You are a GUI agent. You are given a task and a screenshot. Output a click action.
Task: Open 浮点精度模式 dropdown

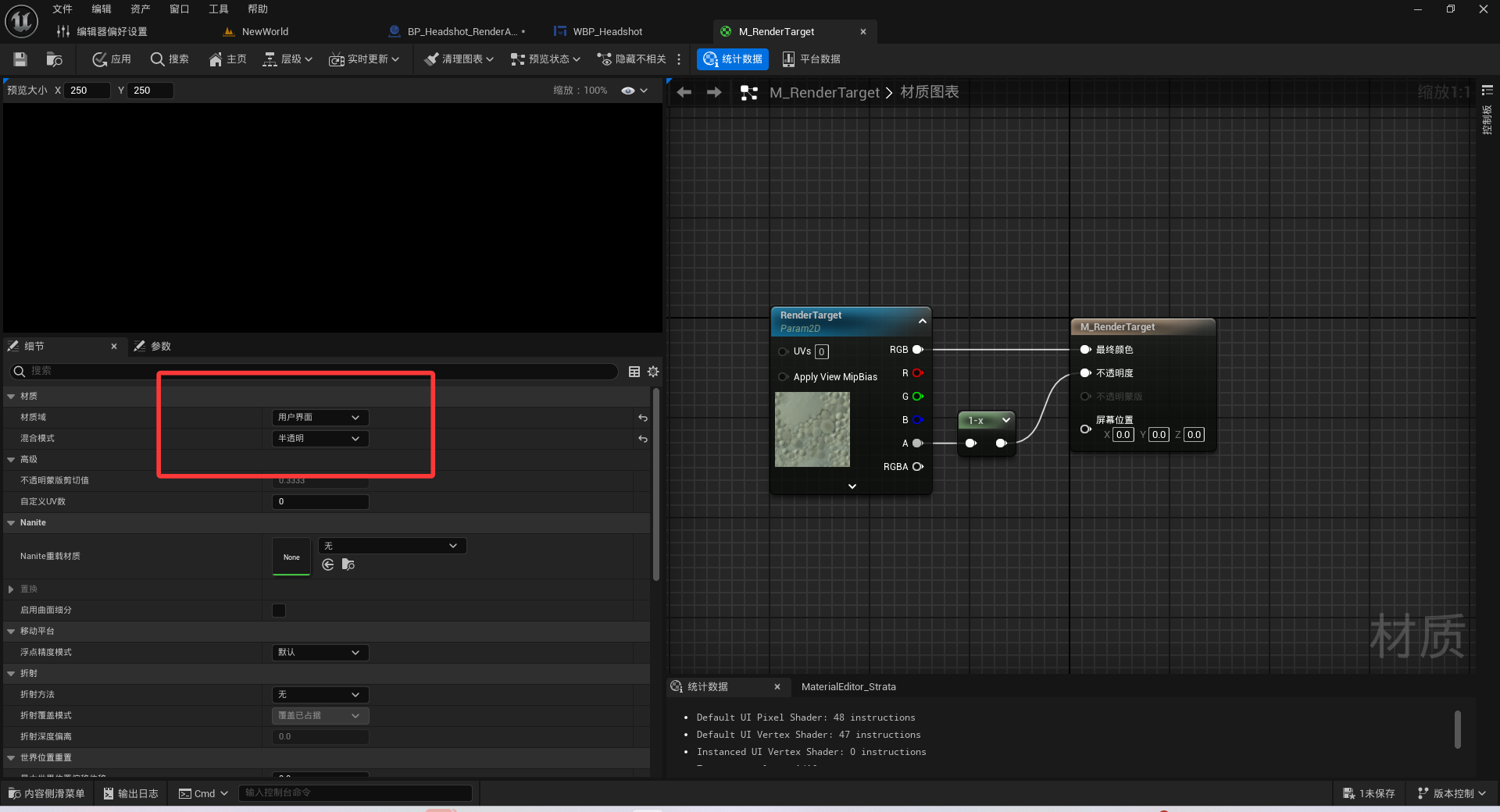coord(320,653)
